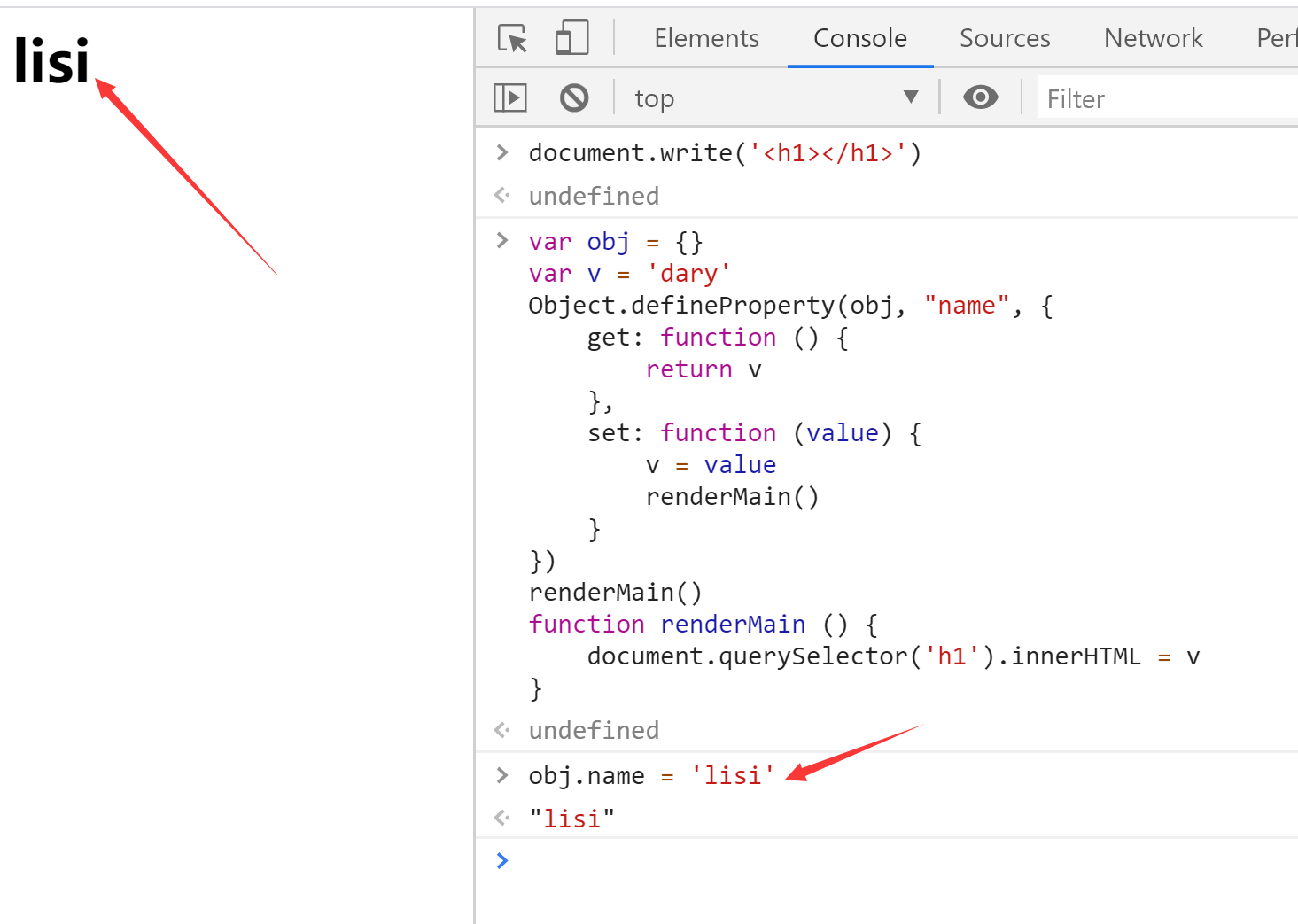Focus the console Filter input field
The height and width of the screenshot is (924, 1298).
(x=1168, y=98)
